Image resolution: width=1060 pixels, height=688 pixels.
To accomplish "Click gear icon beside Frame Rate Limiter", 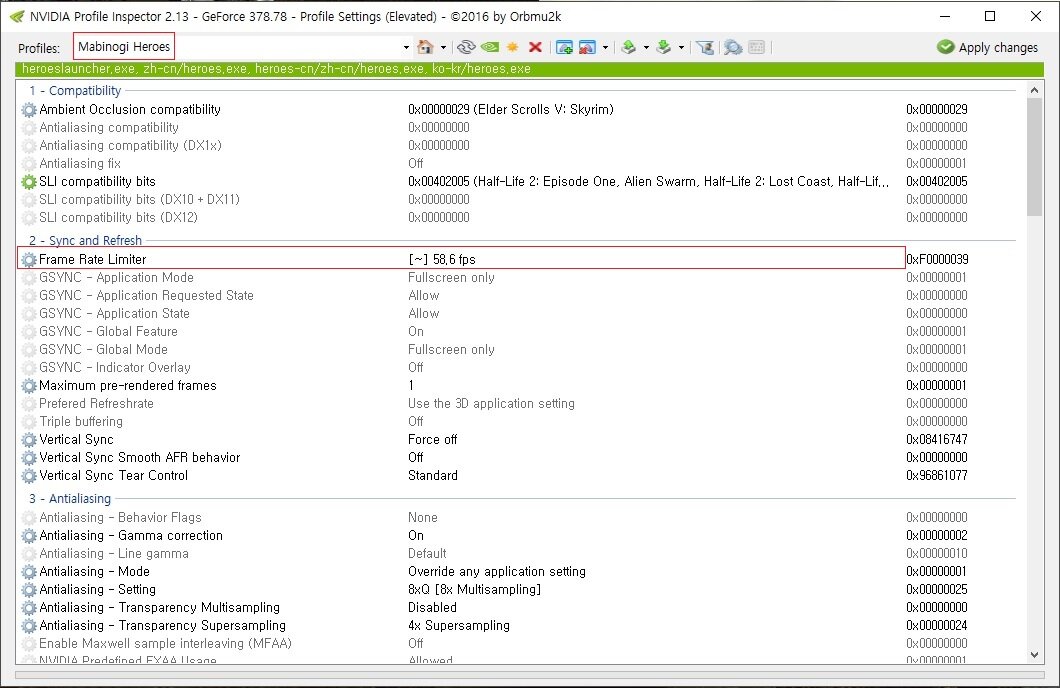I will pos(28,260).
